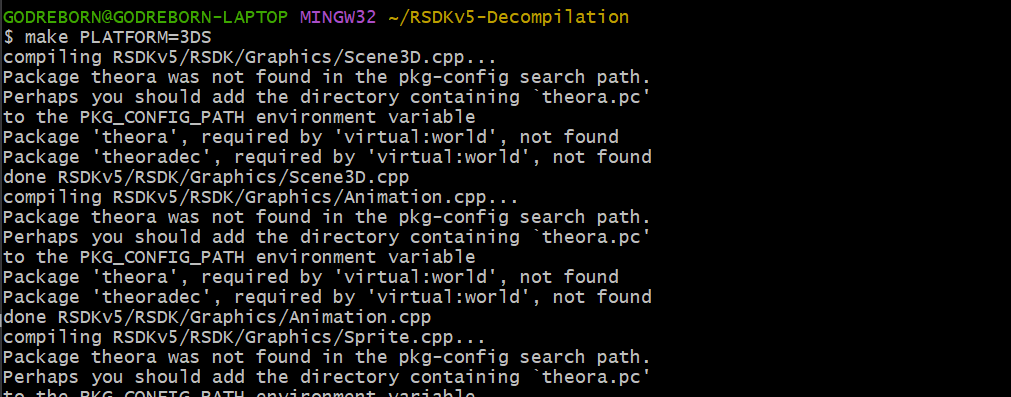
Task: Click the first Package 'theora' not found line
Action: tap(311, 137)
